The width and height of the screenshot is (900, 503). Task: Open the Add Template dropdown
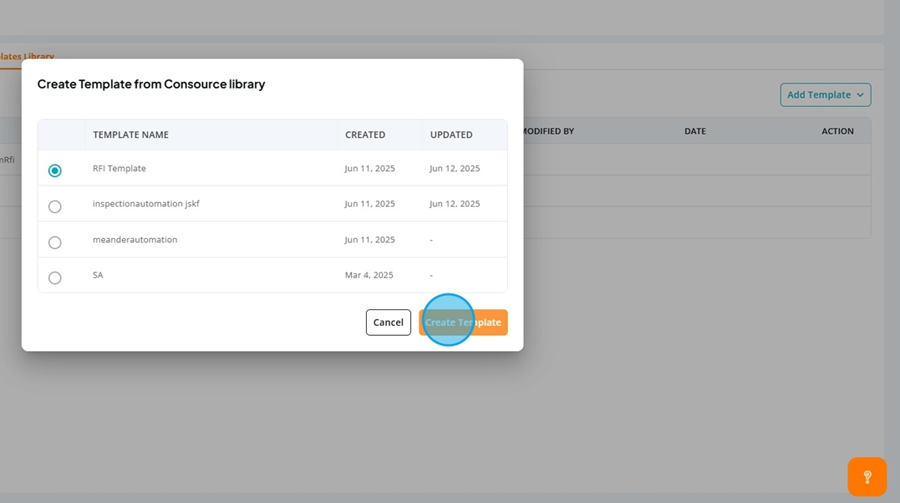pos(825,95)
